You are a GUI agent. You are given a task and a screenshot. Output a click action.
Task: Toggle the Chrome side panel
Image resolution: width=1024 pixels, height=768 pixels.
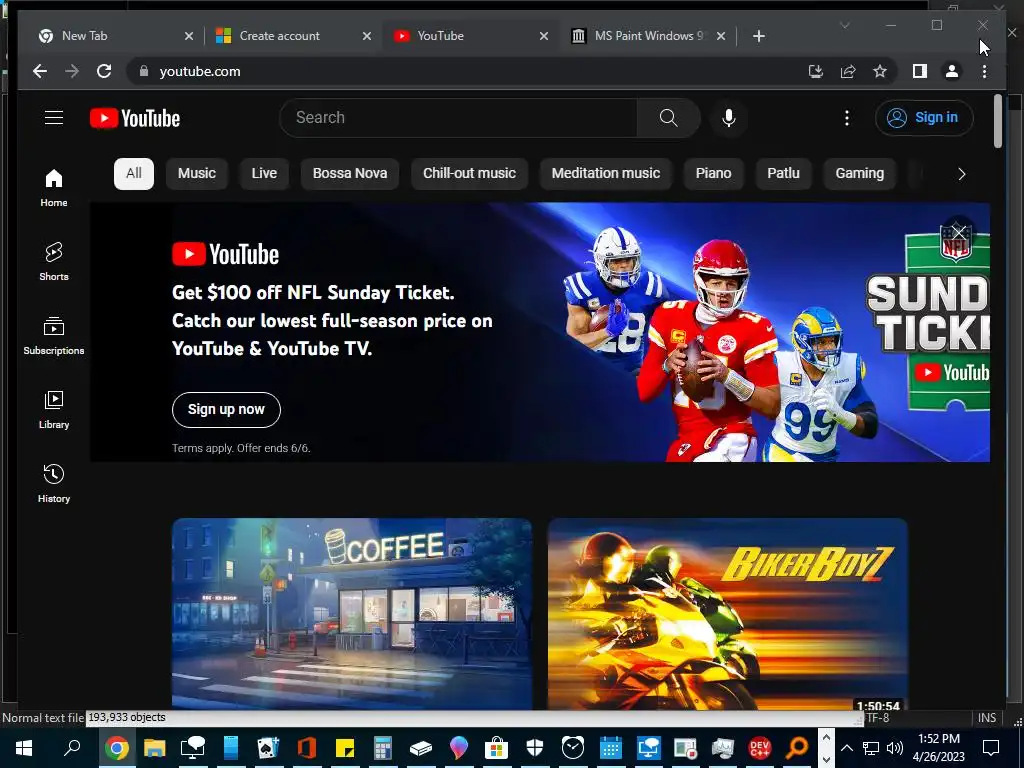tap(920, 71)
